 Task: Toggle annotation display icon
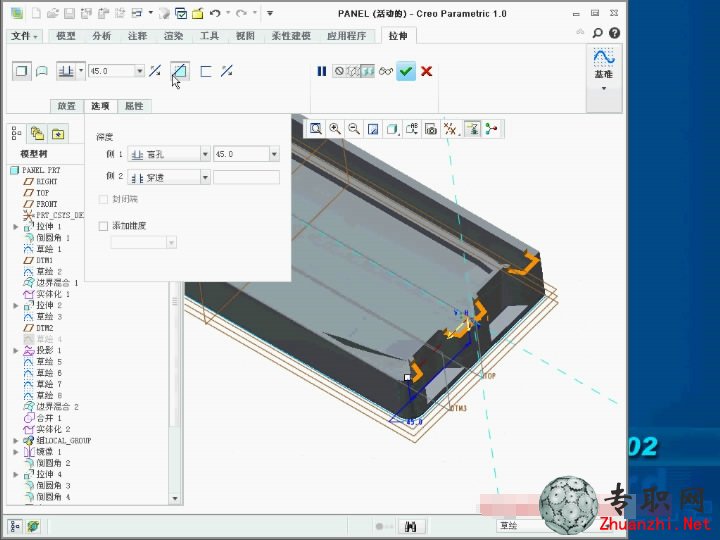pos(472,129)
